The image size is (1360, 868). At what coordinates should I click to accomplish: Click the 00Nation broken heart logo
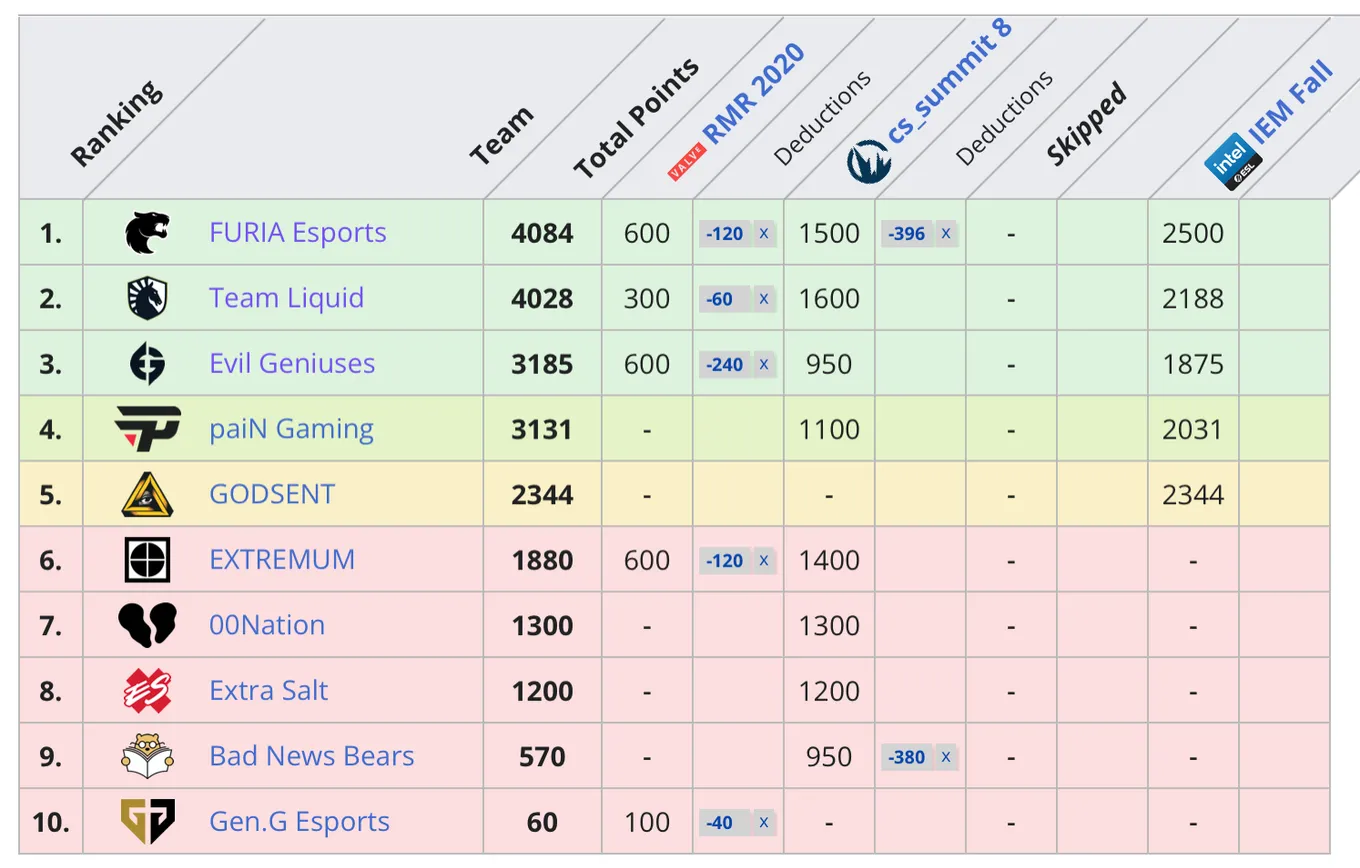click(x=147, y=626)
